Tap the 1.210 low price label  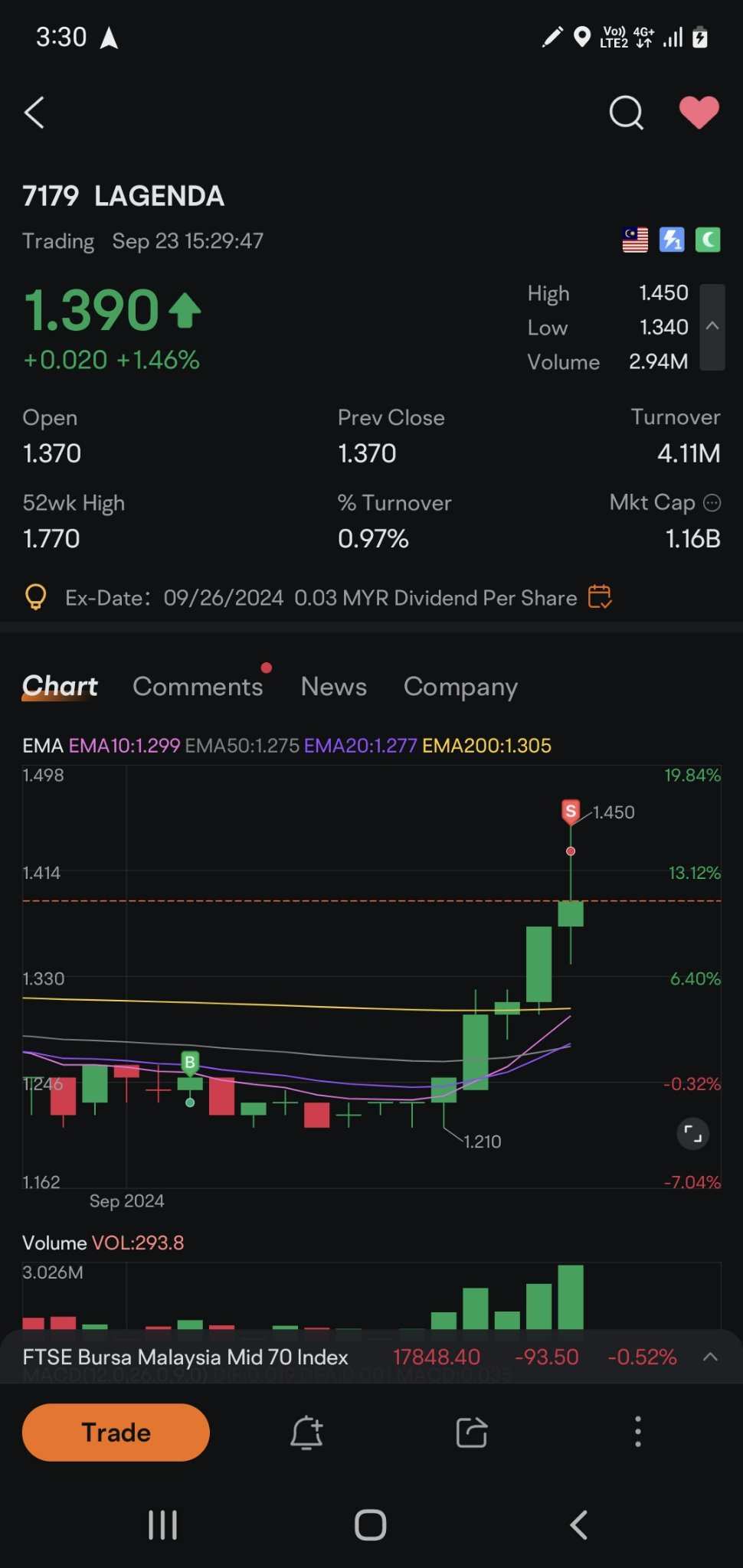click(483, 1142)
